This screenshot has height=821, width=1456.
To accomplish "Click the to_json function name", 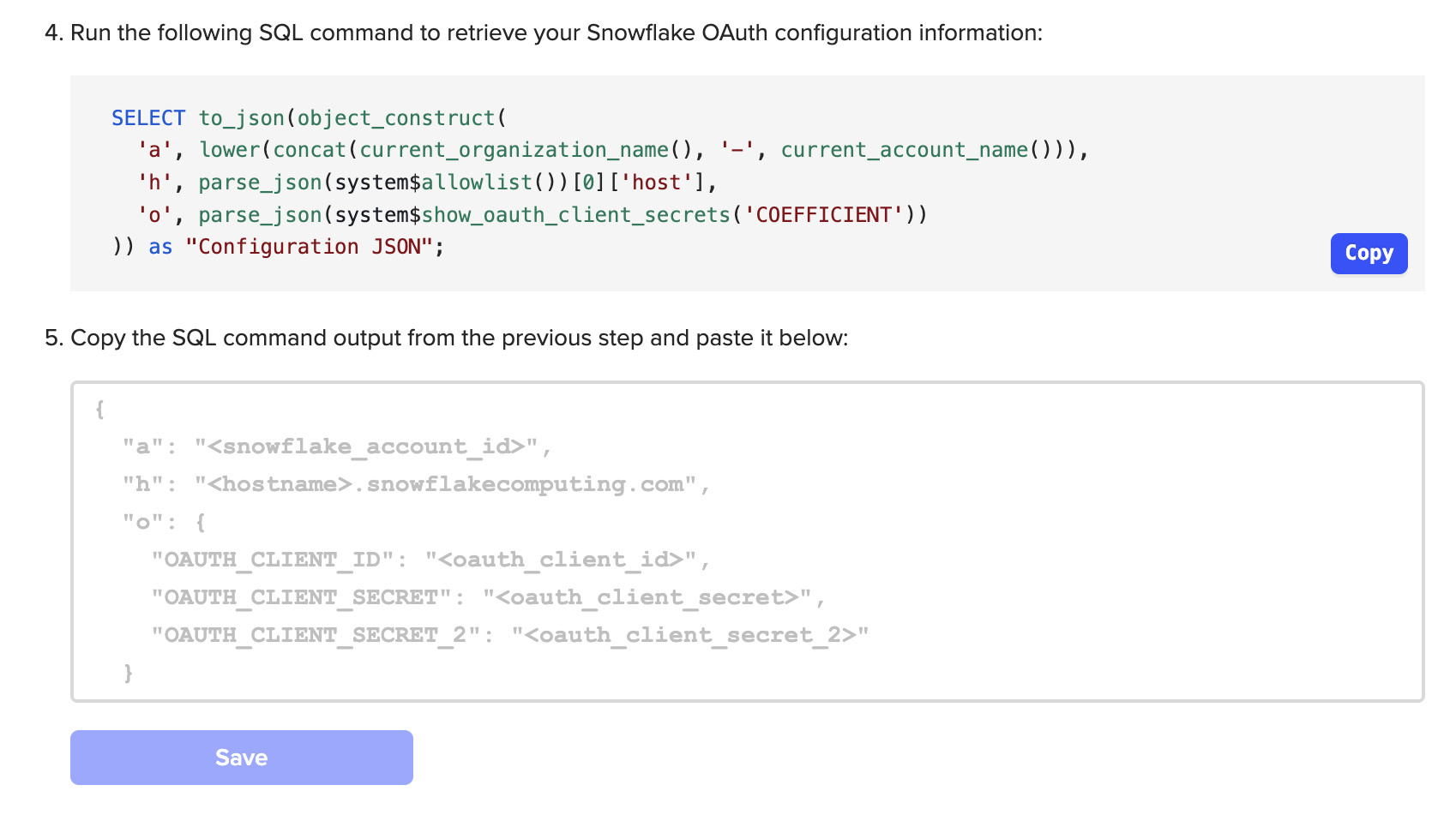I will (x=241, y=118).
